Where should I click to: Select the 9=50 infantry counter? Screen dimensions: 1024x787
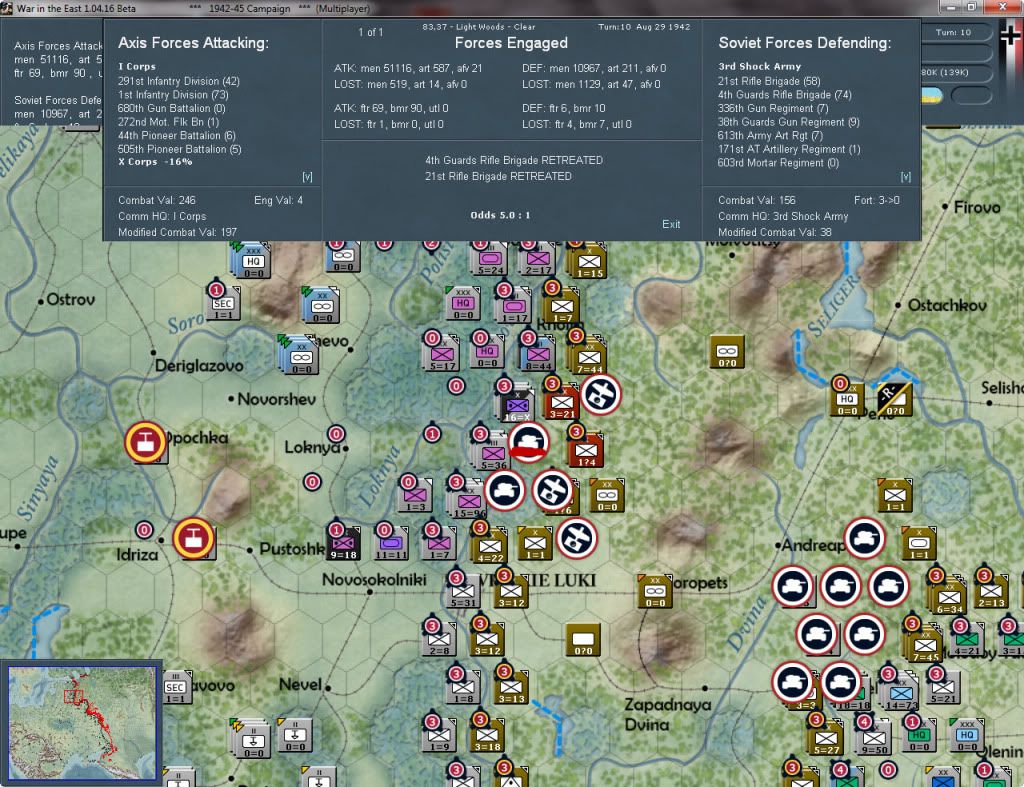pos(874,739)
